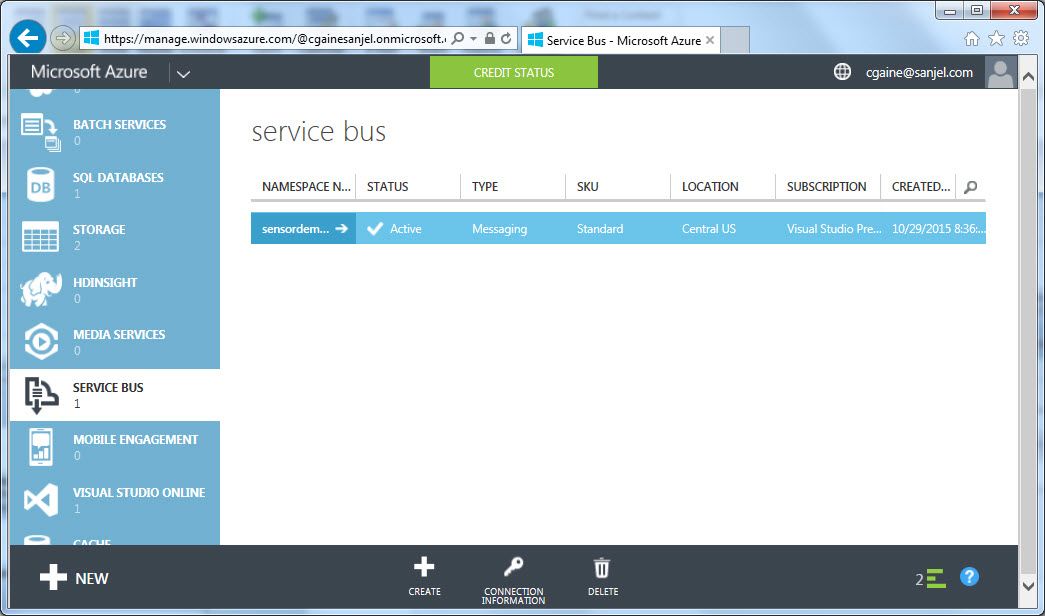Open the Storage table icon

(41, 237)
